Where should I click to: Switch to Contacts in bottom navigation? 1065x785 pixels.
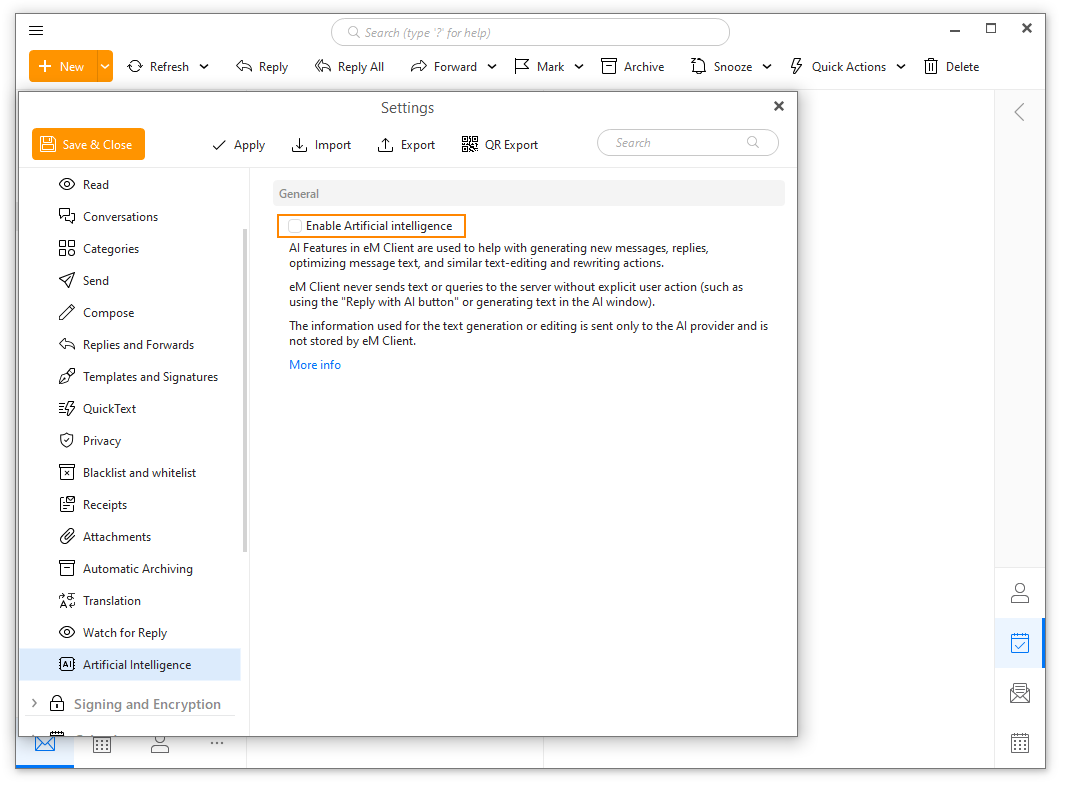pyautogui.click(x=160, y=745)
